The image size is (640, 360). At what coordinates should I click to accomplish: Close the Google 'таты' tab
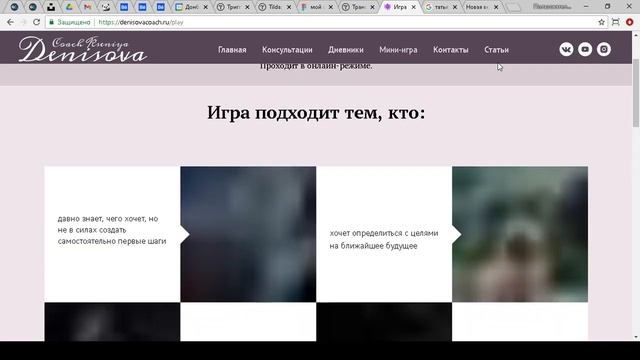pos(455,7)
